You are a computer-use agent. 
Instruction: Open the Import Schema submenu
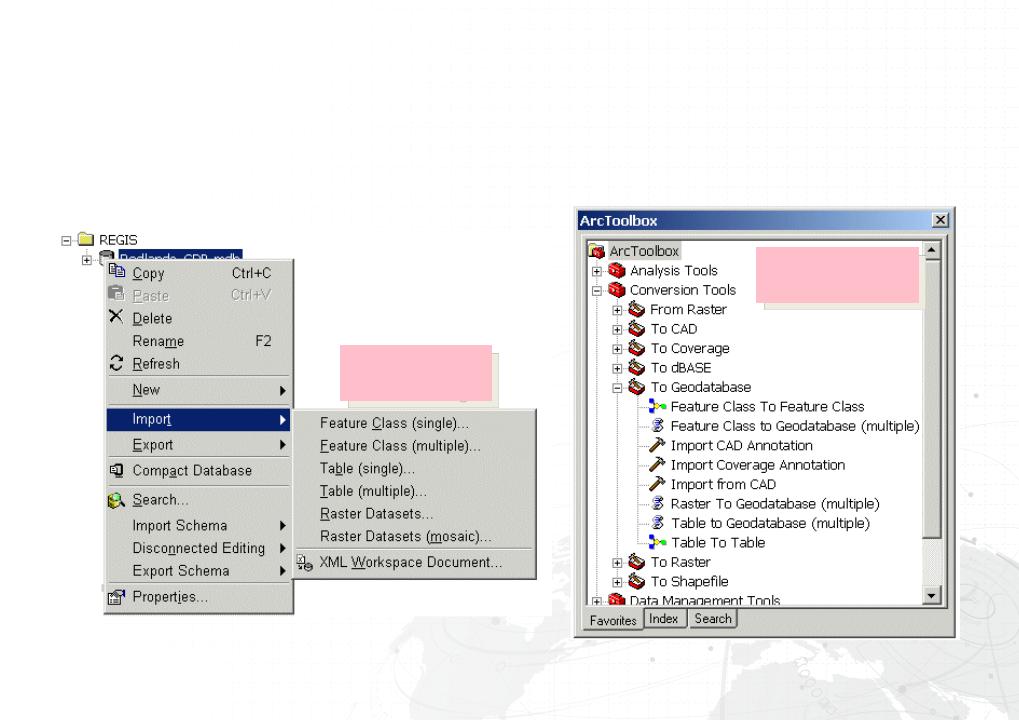198,525
